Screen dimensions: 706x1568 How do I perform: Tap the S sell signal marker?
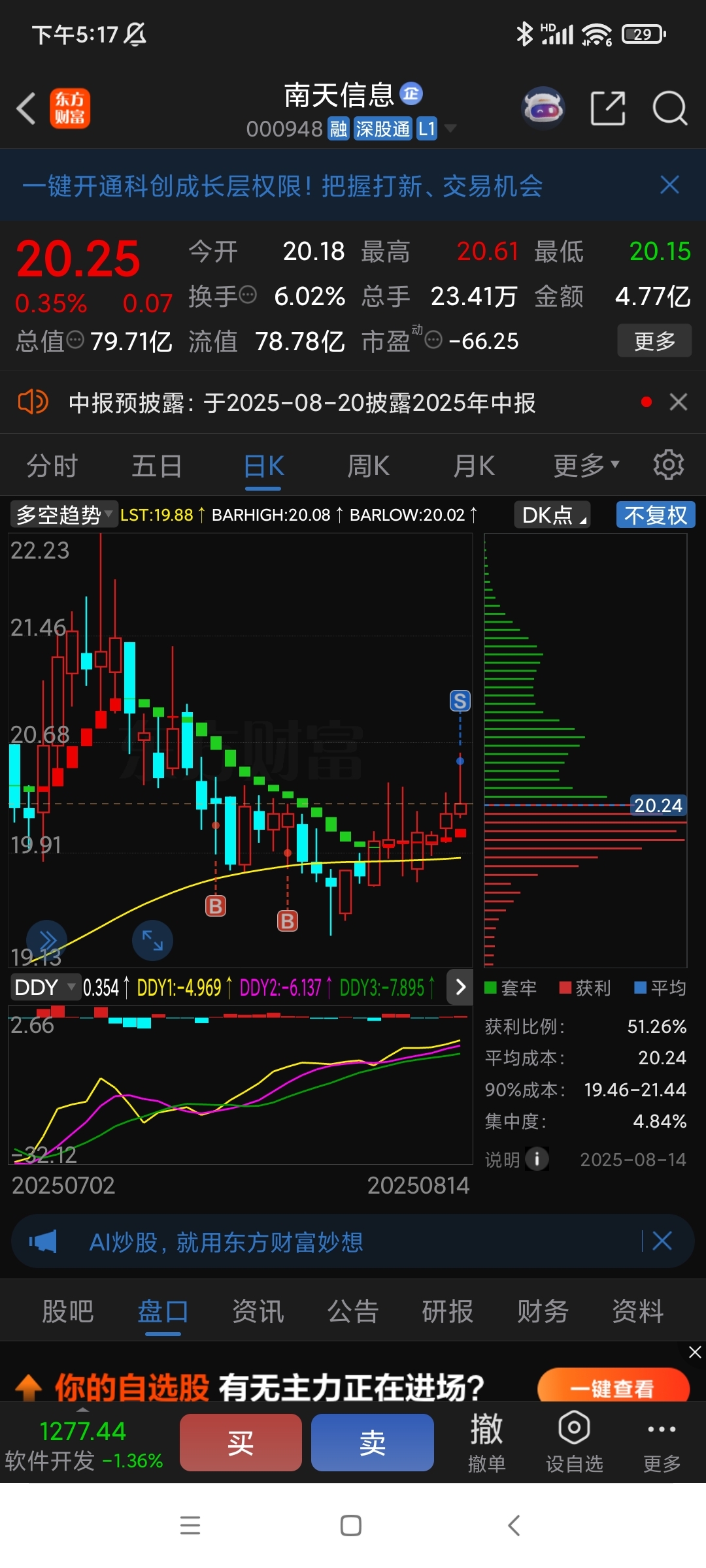[460, 701]
